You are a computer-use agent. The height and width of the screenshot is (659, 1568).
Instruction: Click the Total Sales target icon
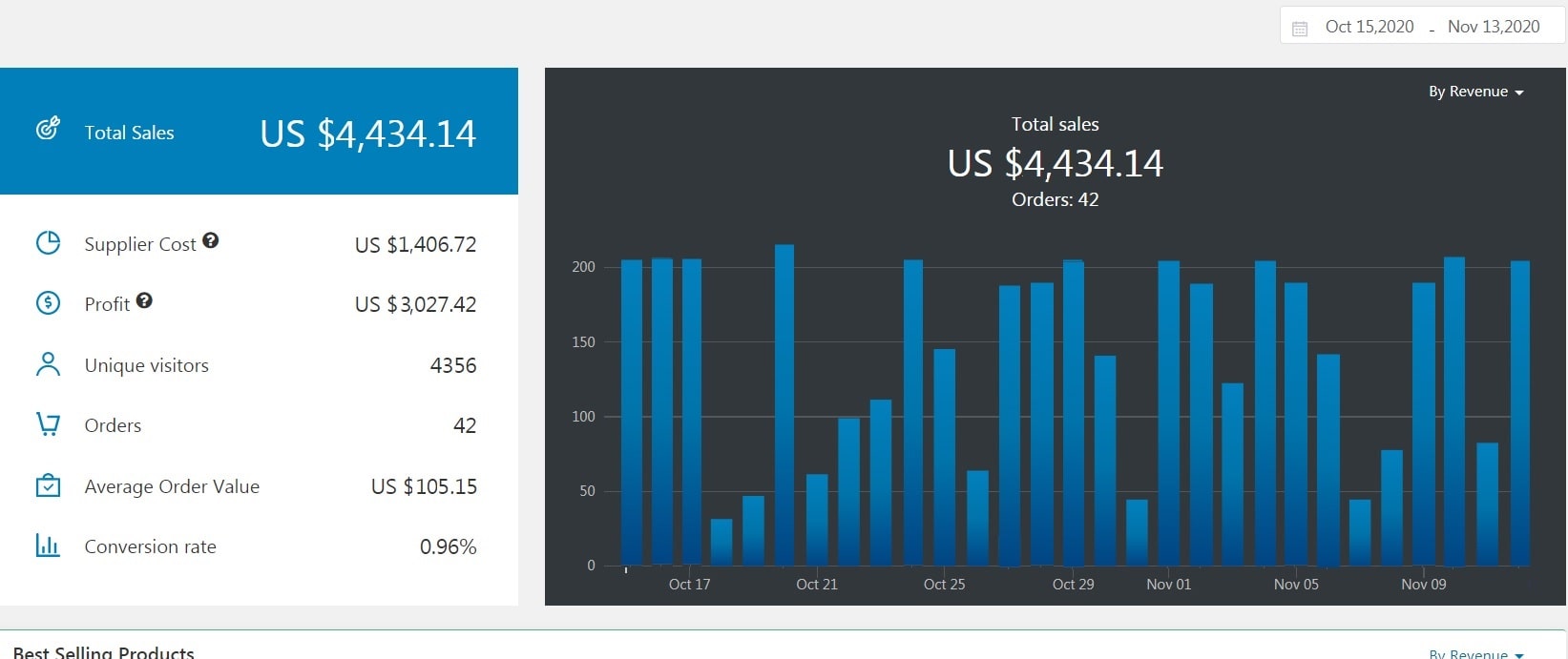pyautogui.click(x=48, y=129)
